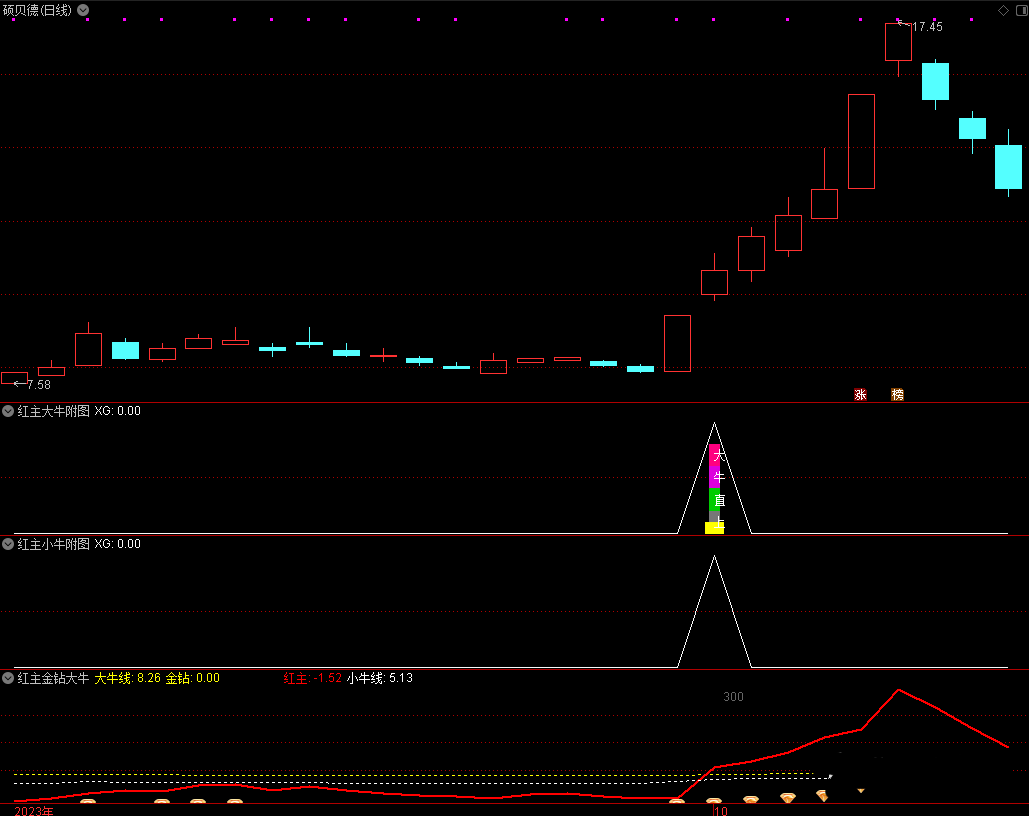Click the 硕贝德(日线) stock title
This screenshot has height=816, width=1029.
[x=37, y=10]
